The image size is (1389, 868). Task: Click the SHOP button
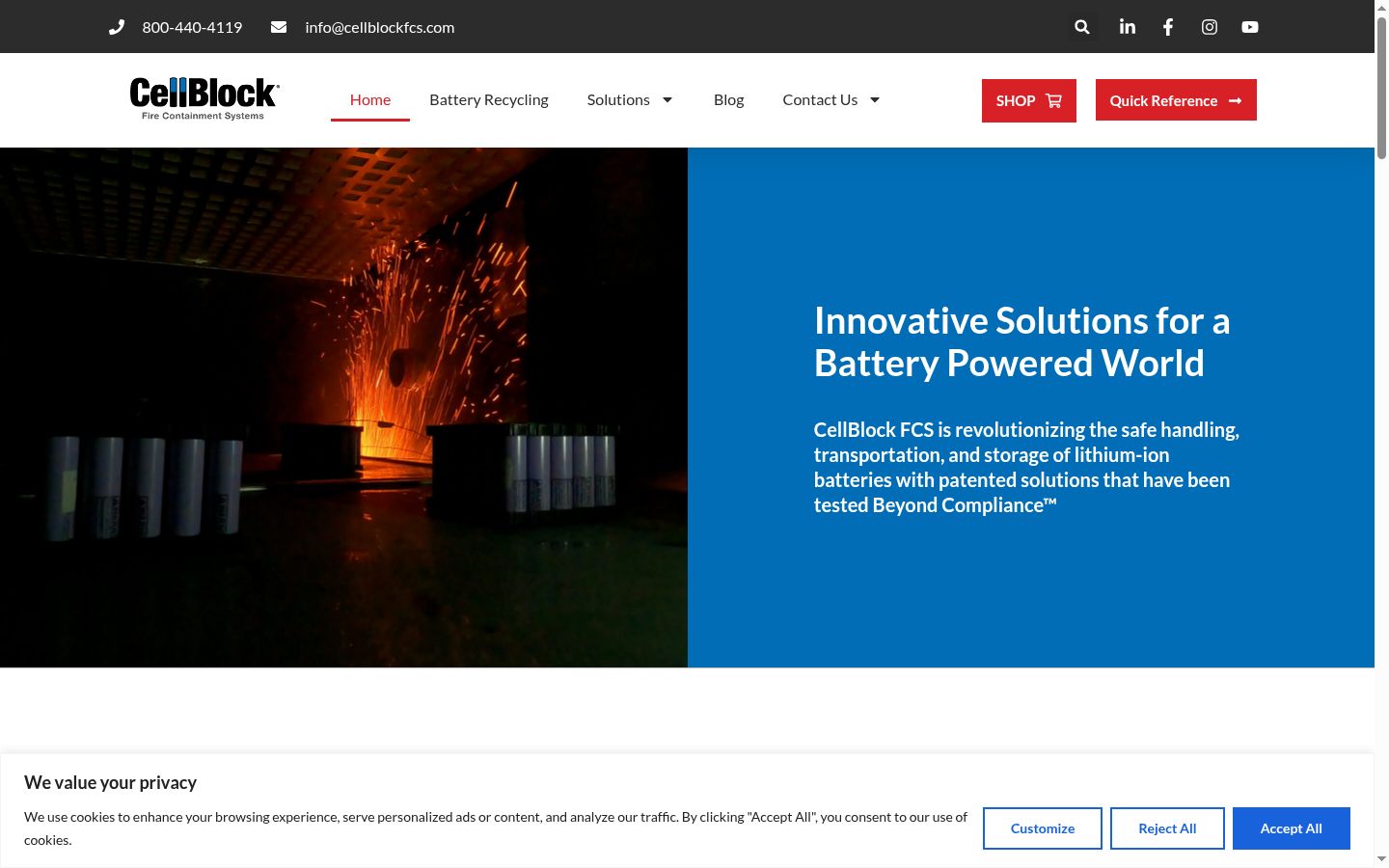point(1029,100)
